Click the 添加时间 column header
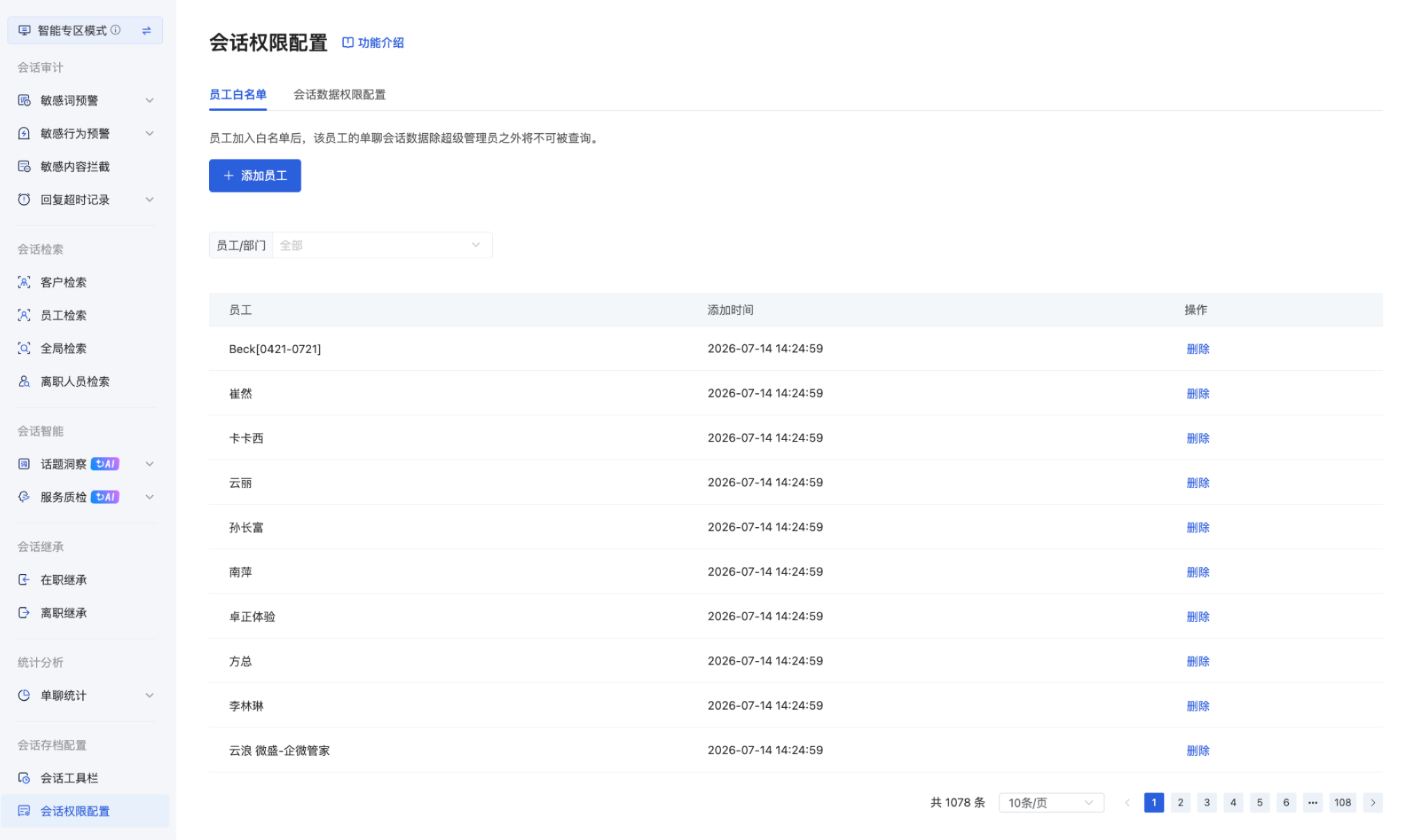The height and width of the screenshot is (840, 1415). pyautogui.click(x=730, y=310)
